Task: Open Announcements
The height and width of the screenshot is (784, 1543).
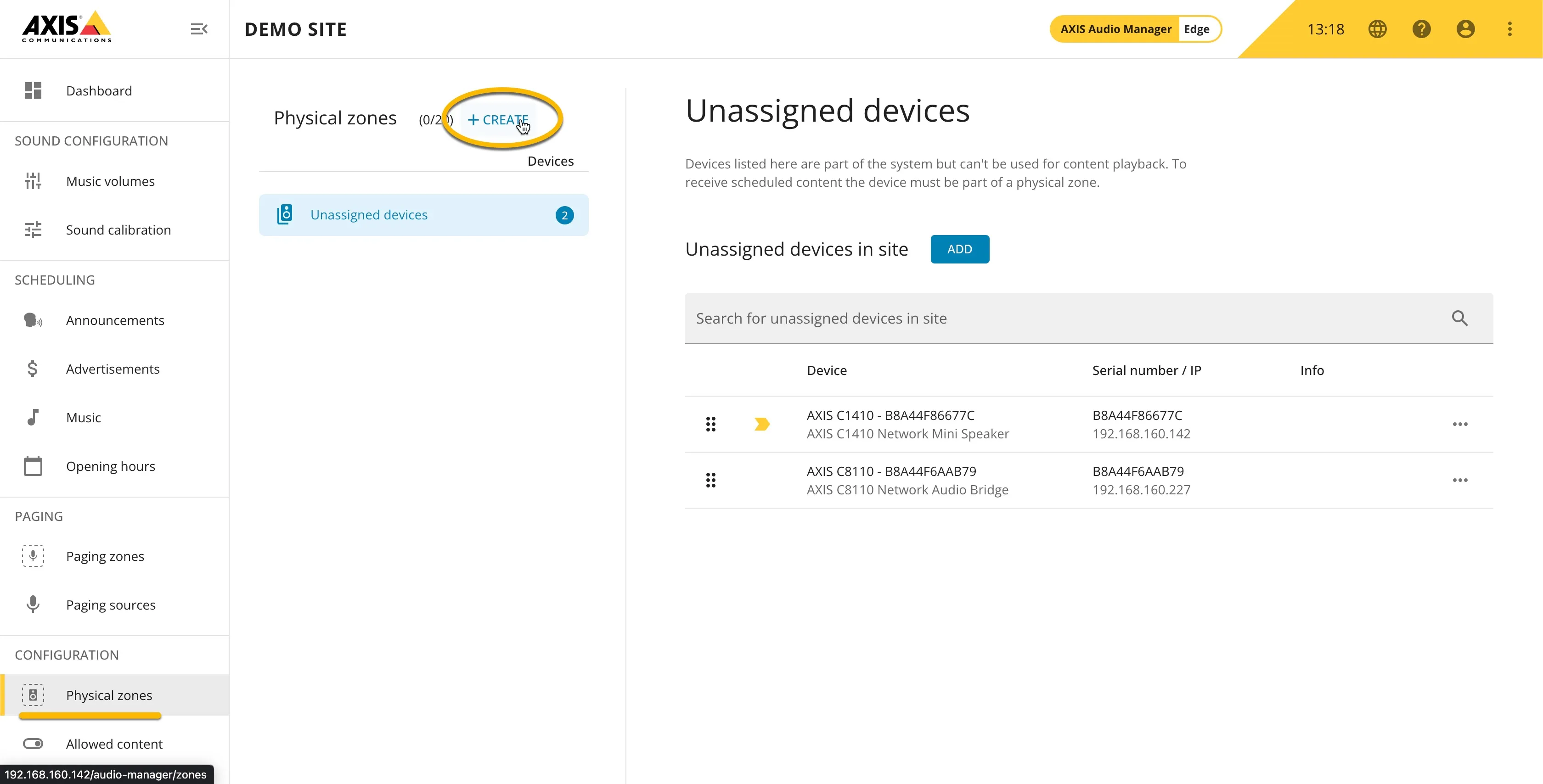Action: 114,320
